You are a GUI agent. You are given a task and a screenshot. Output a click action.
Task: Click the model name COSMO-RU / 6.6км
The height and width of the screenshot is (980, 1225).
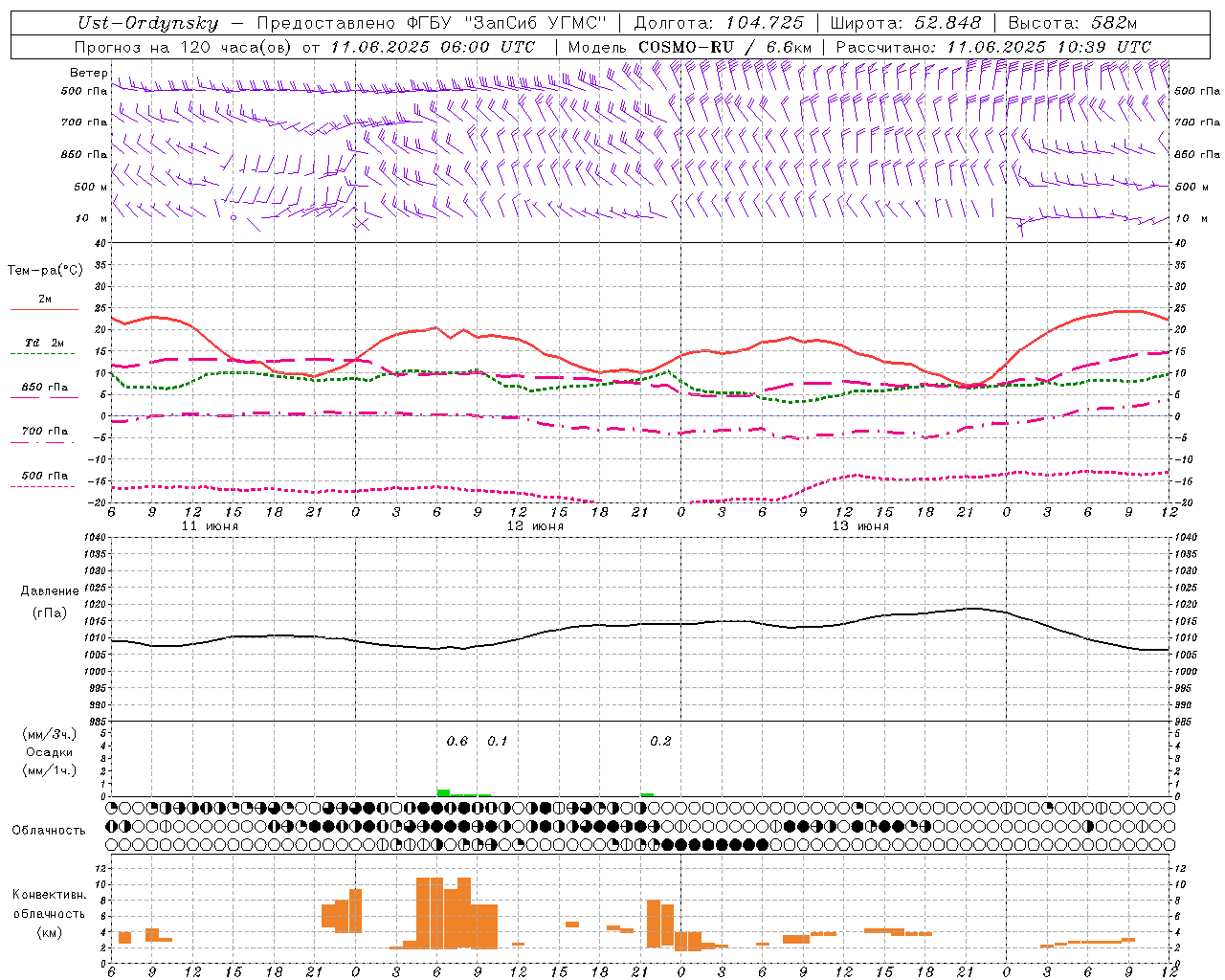click(x=725, y=47)
